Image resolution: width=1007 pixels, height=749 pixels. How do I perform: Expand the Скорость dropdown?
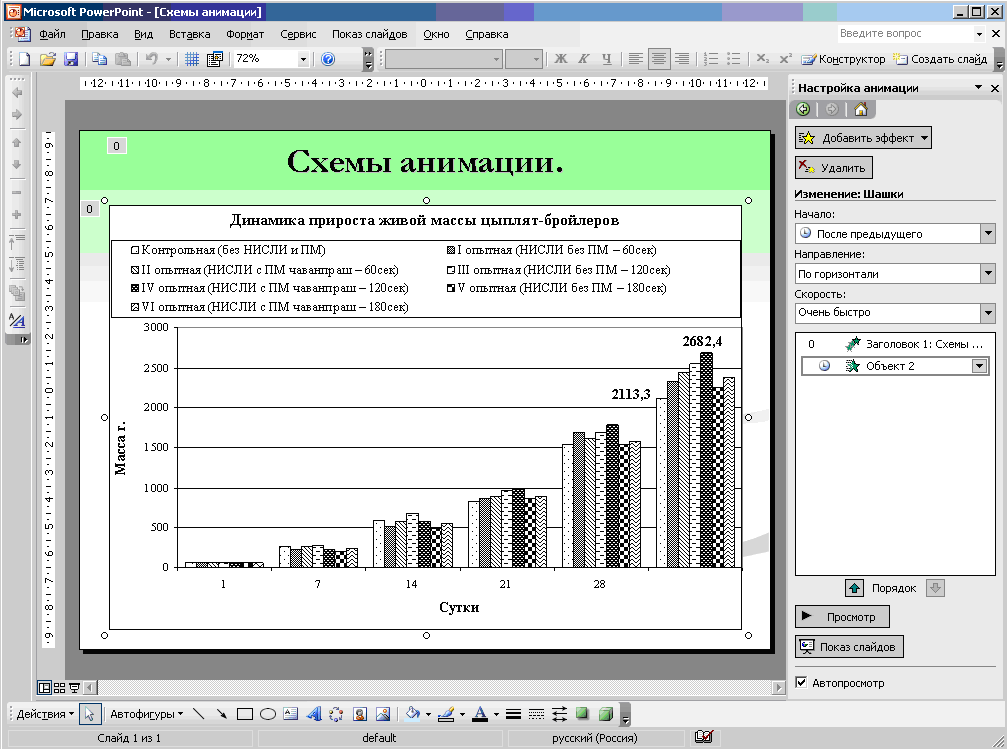[988, 313]
